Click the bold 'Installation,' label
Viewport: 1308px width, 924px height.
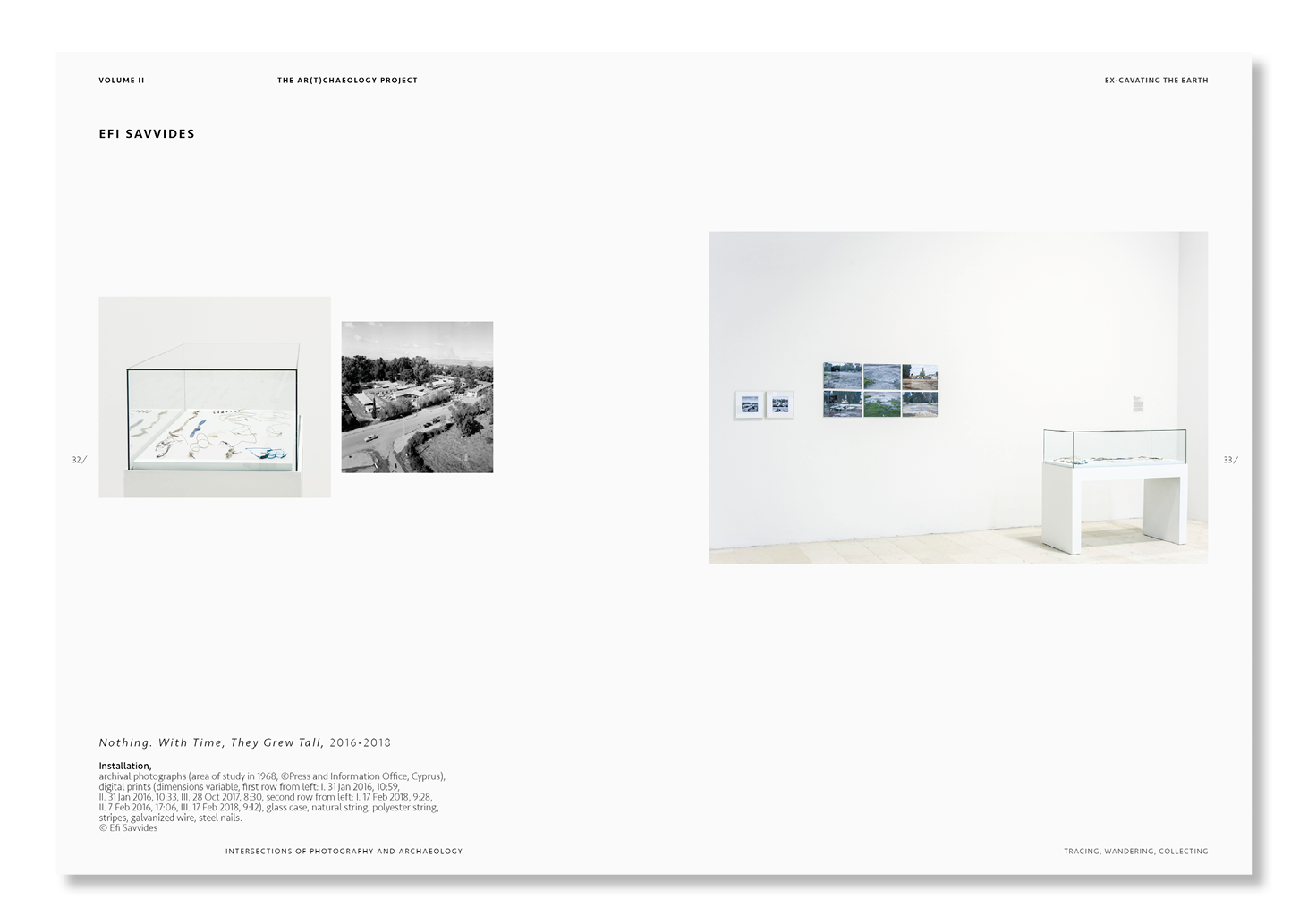pyautogui.click(x=125, y=767)
